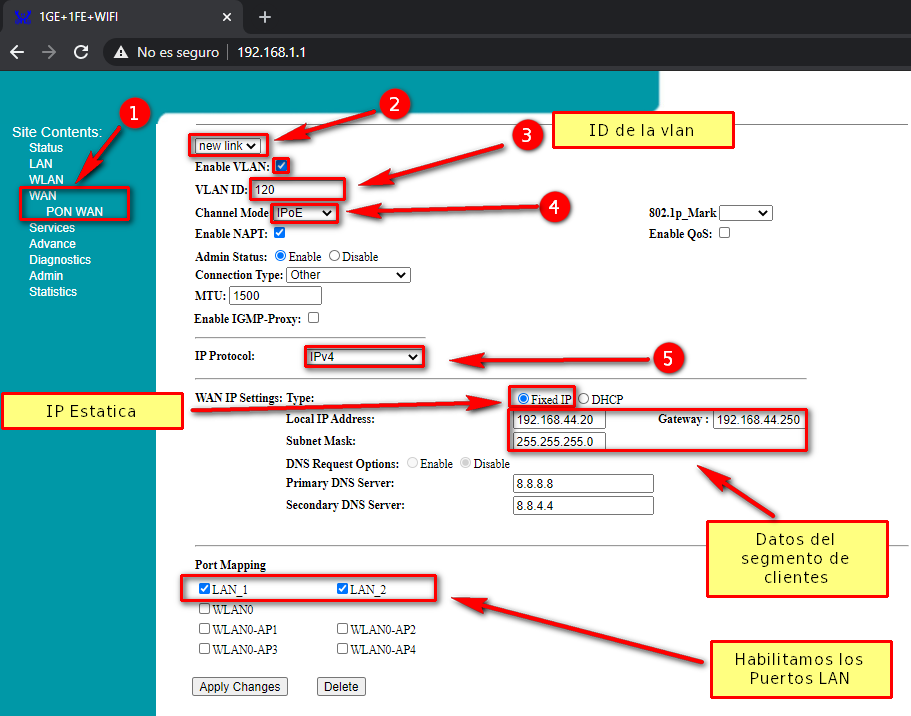Expand the Channel Mode IPoE dropdown

[305, 213]
